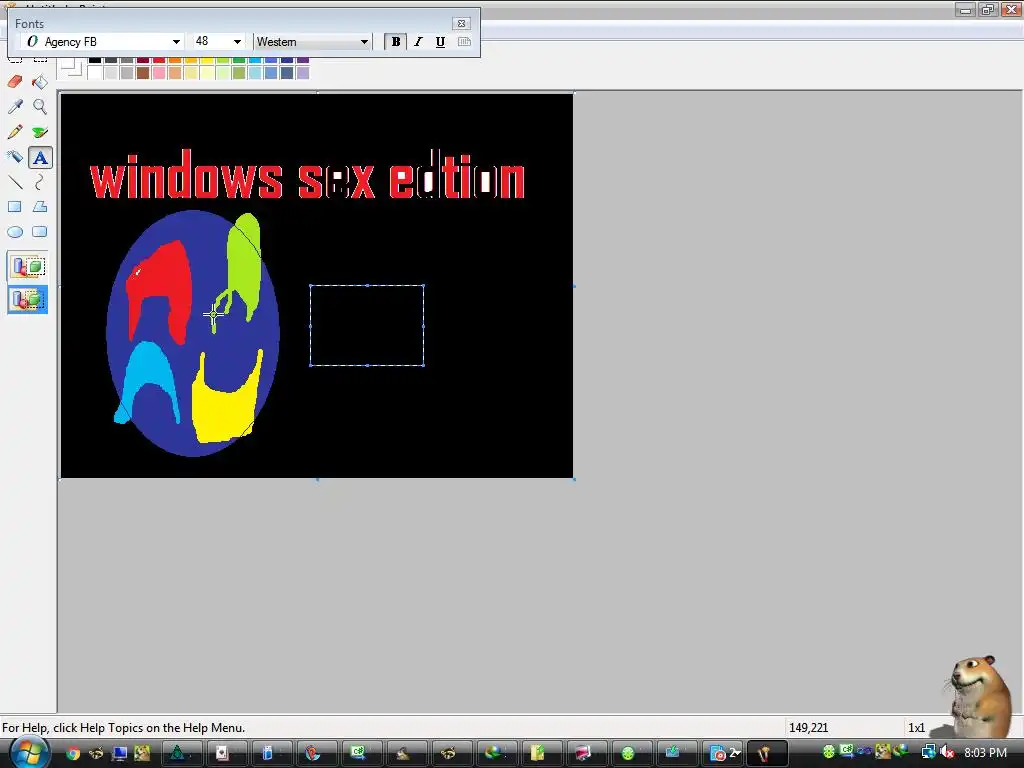Open the font size 48 dropdown
Image resolution: width=1024 pixels, height=768 pixels.
[x=237, y=42]
